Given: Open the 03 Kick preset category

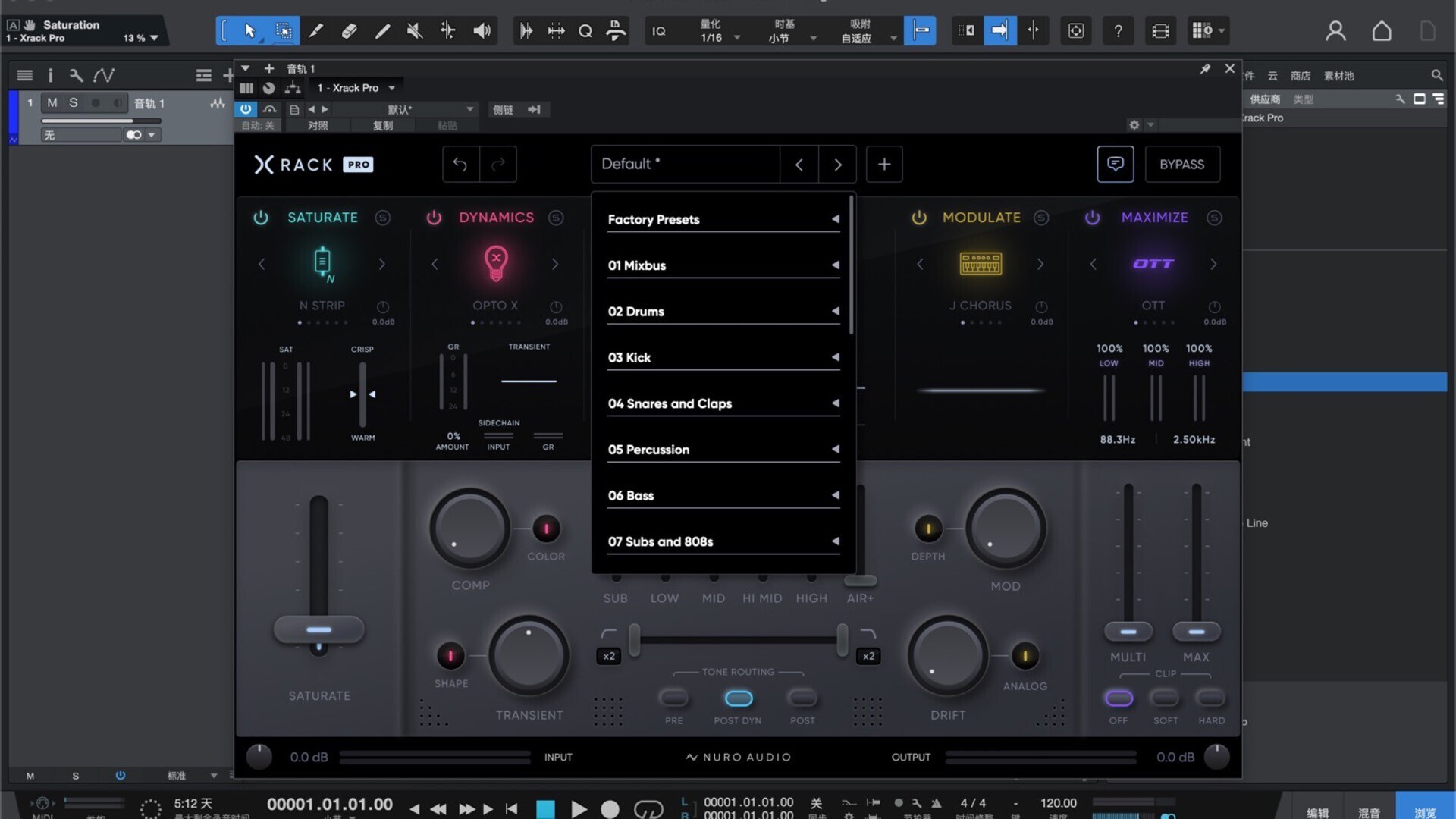Looking at the screenshot, I should click(x=723, y=357).
